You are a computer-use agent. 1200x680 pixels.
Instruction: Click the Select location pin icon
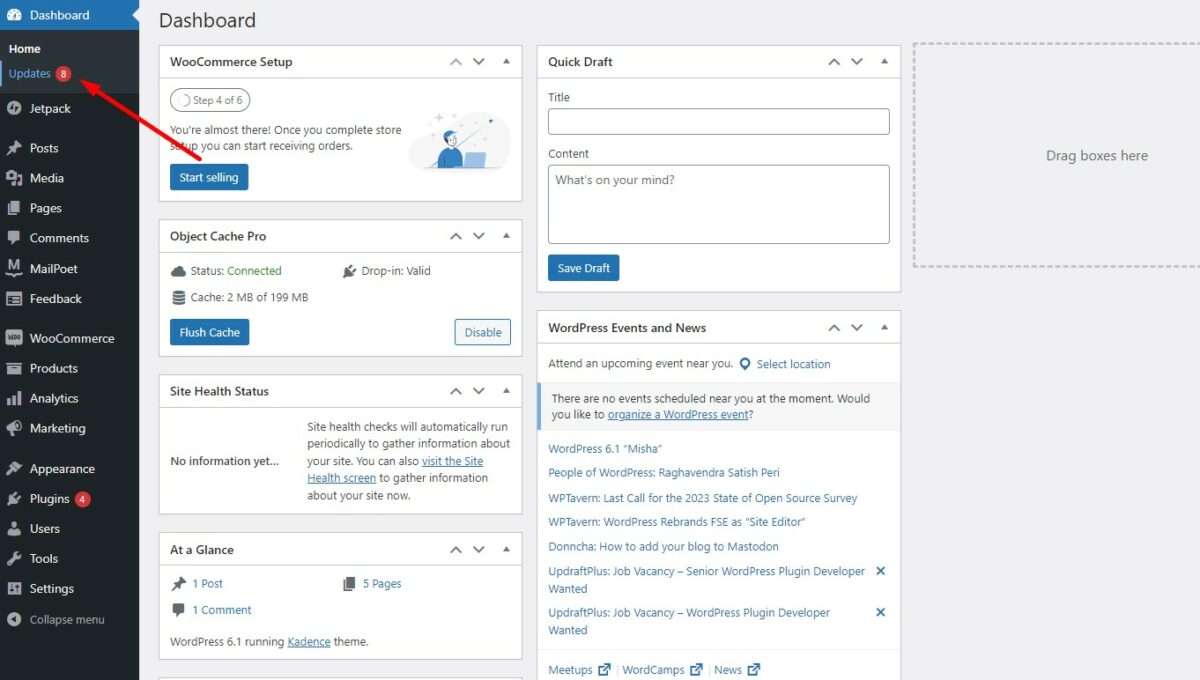(x=745, y=364)
